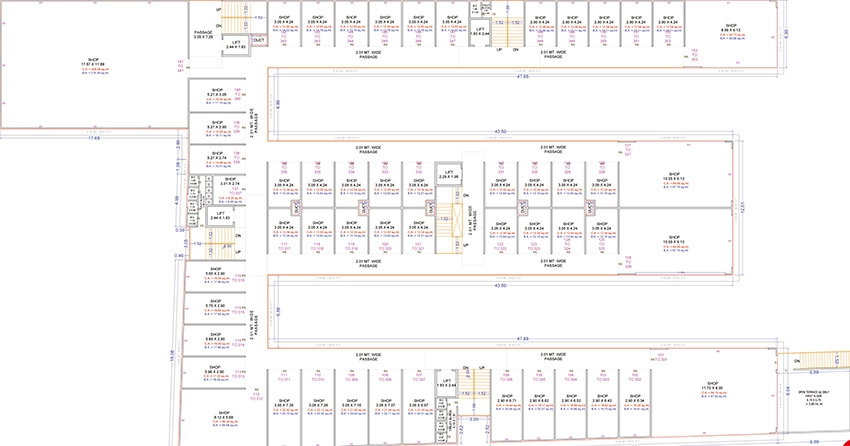
Task: Select the 112 TO 312 unit number
Action: 256,396
